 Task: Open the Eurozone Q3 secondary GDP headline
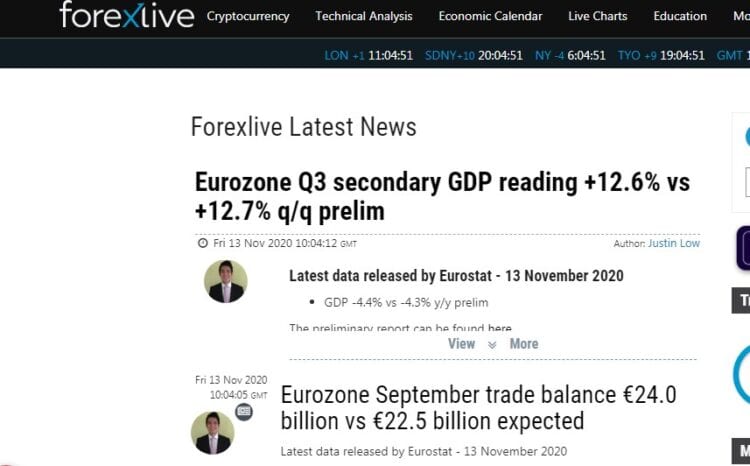click(442, 197)
